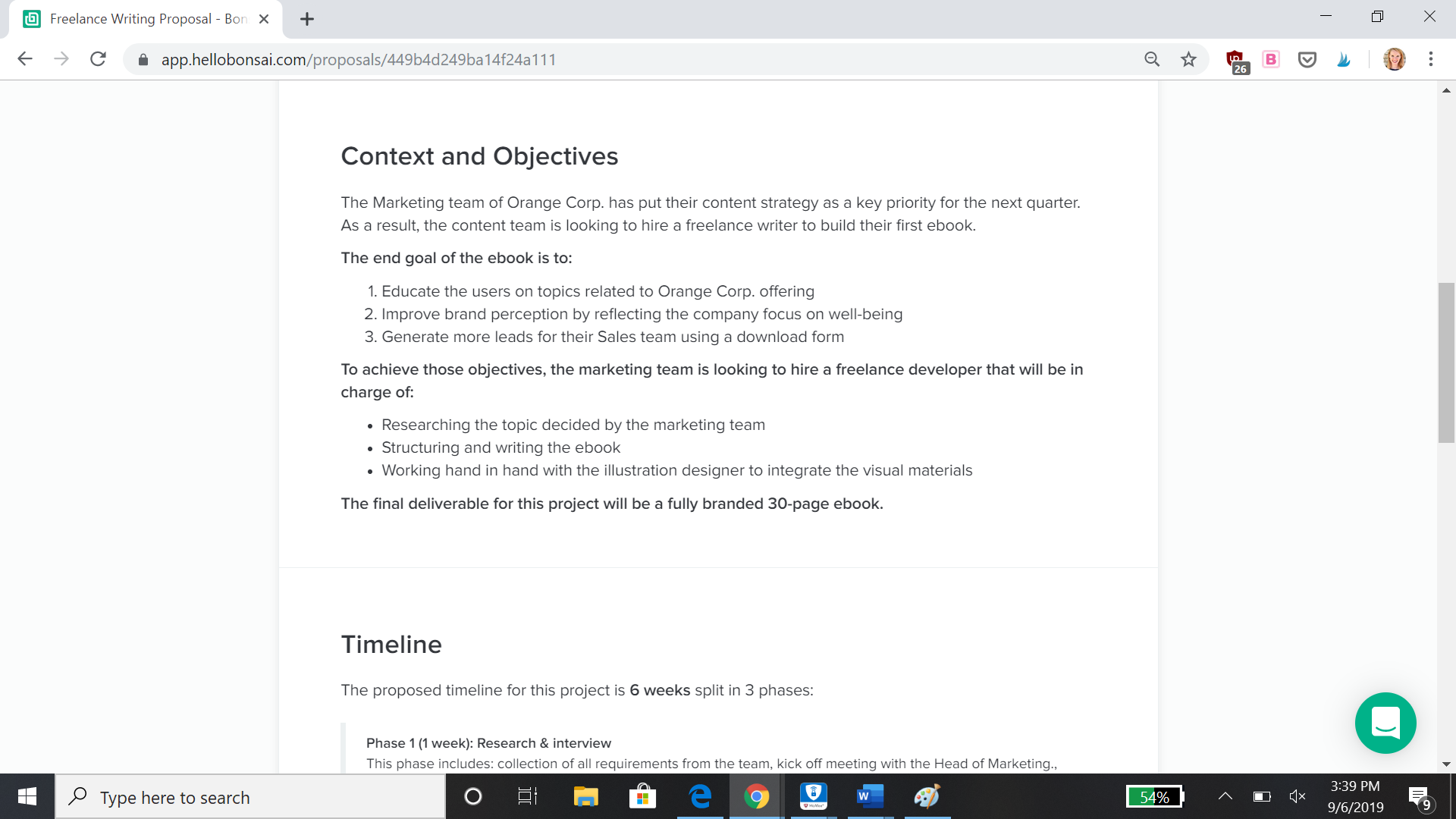The width and height of the screenshot is (1456, 819).
Task: Click the taskbar search box
Action: [x=250, y=797]
